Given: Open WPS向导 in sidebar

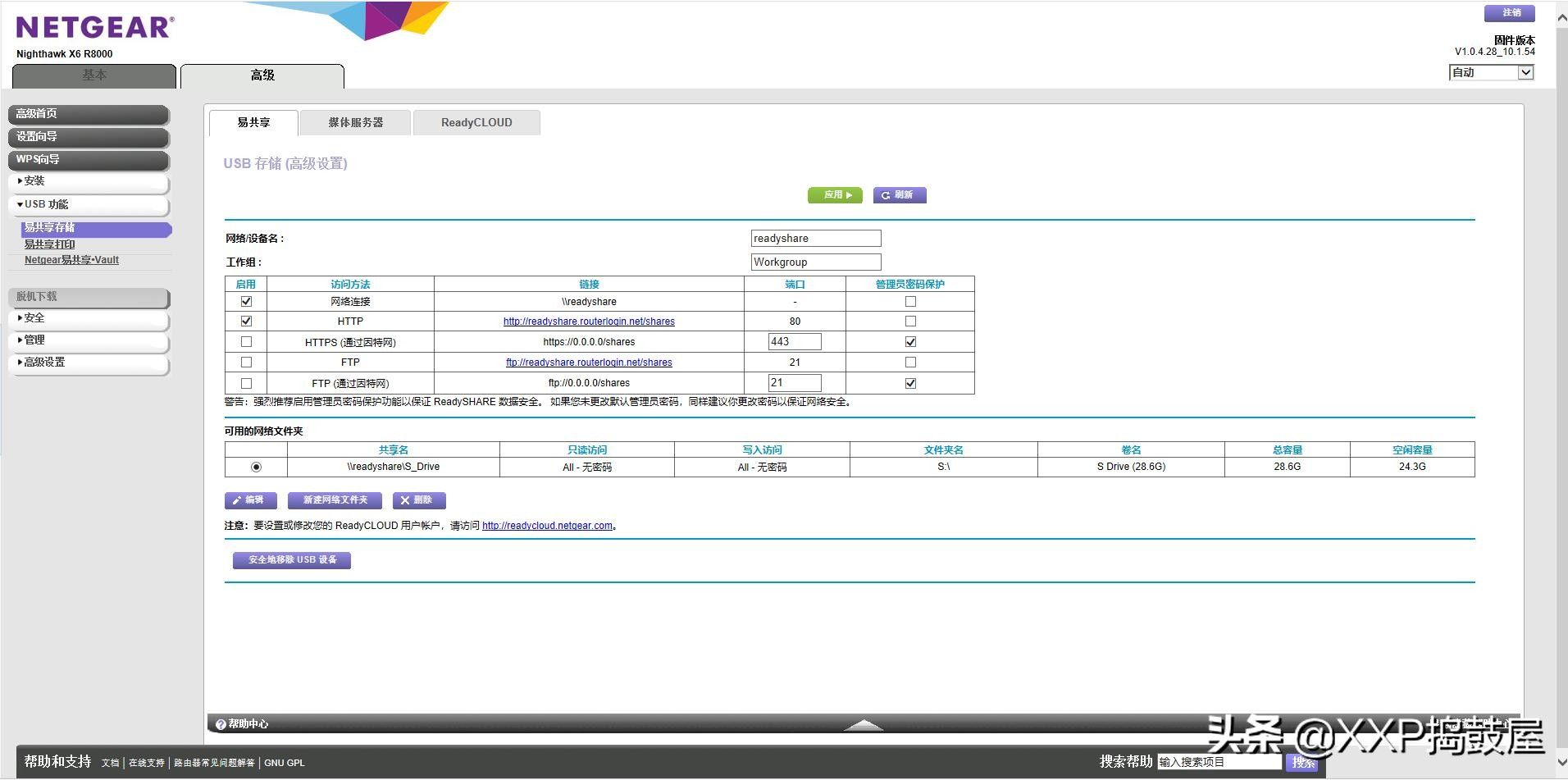Looking at the screenshot, I should 89,160.
